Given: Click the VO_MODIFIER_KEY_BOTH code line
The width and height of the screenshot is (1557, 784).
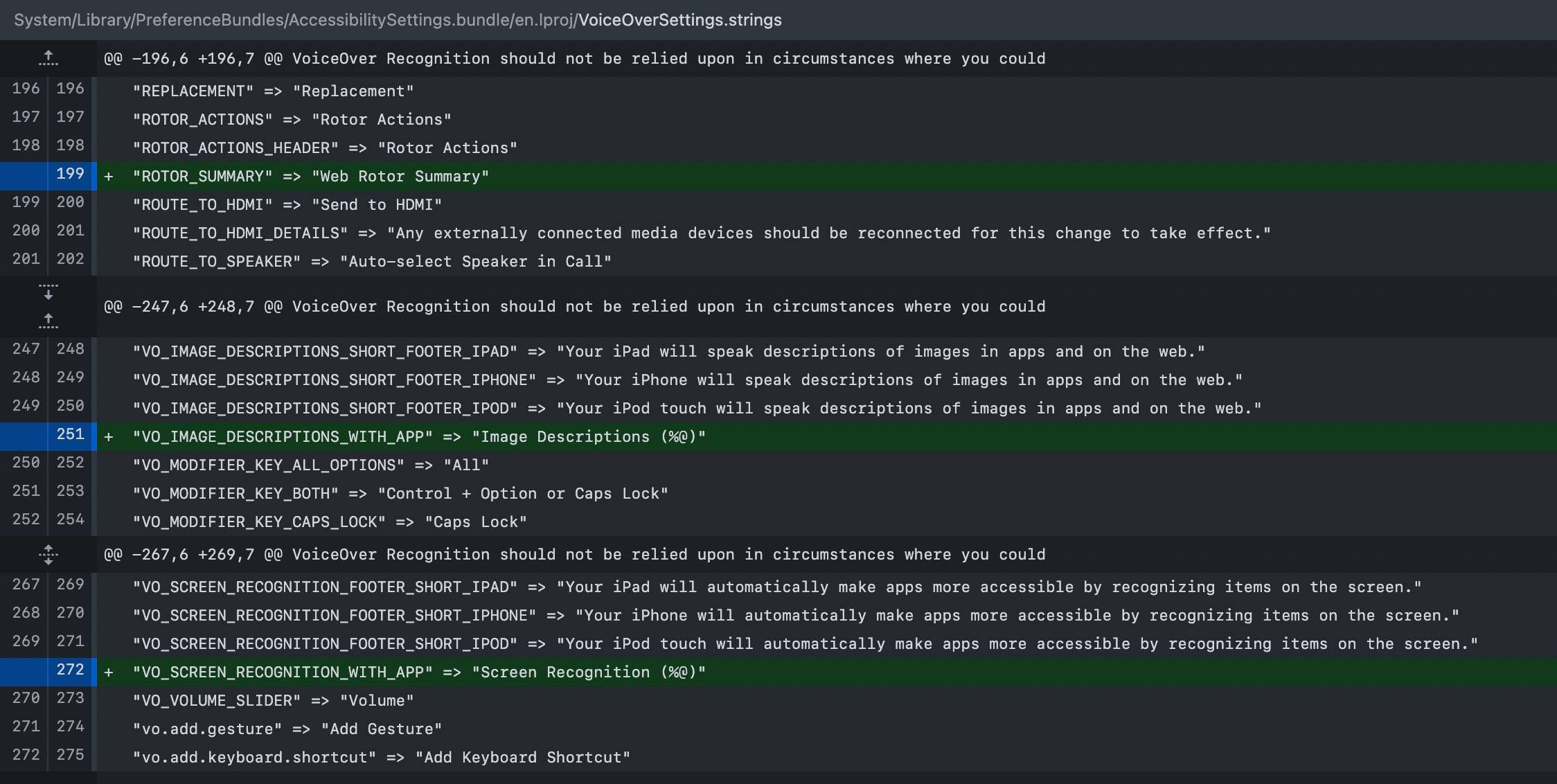Looking at the screenshot, I should pyautogui.click(x=400, y=494).
